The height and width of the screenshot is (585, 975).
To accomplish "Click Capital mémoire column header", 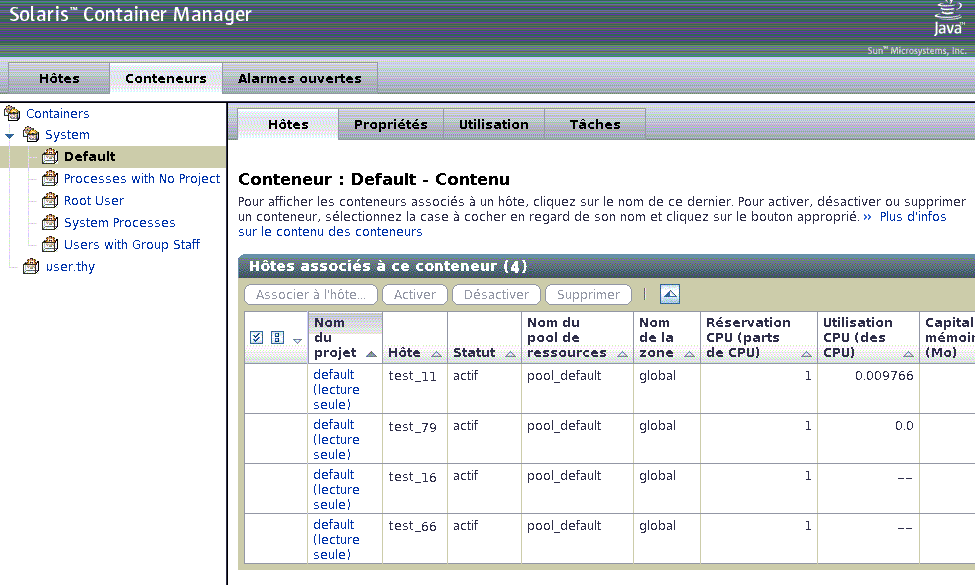I will 948,338.
